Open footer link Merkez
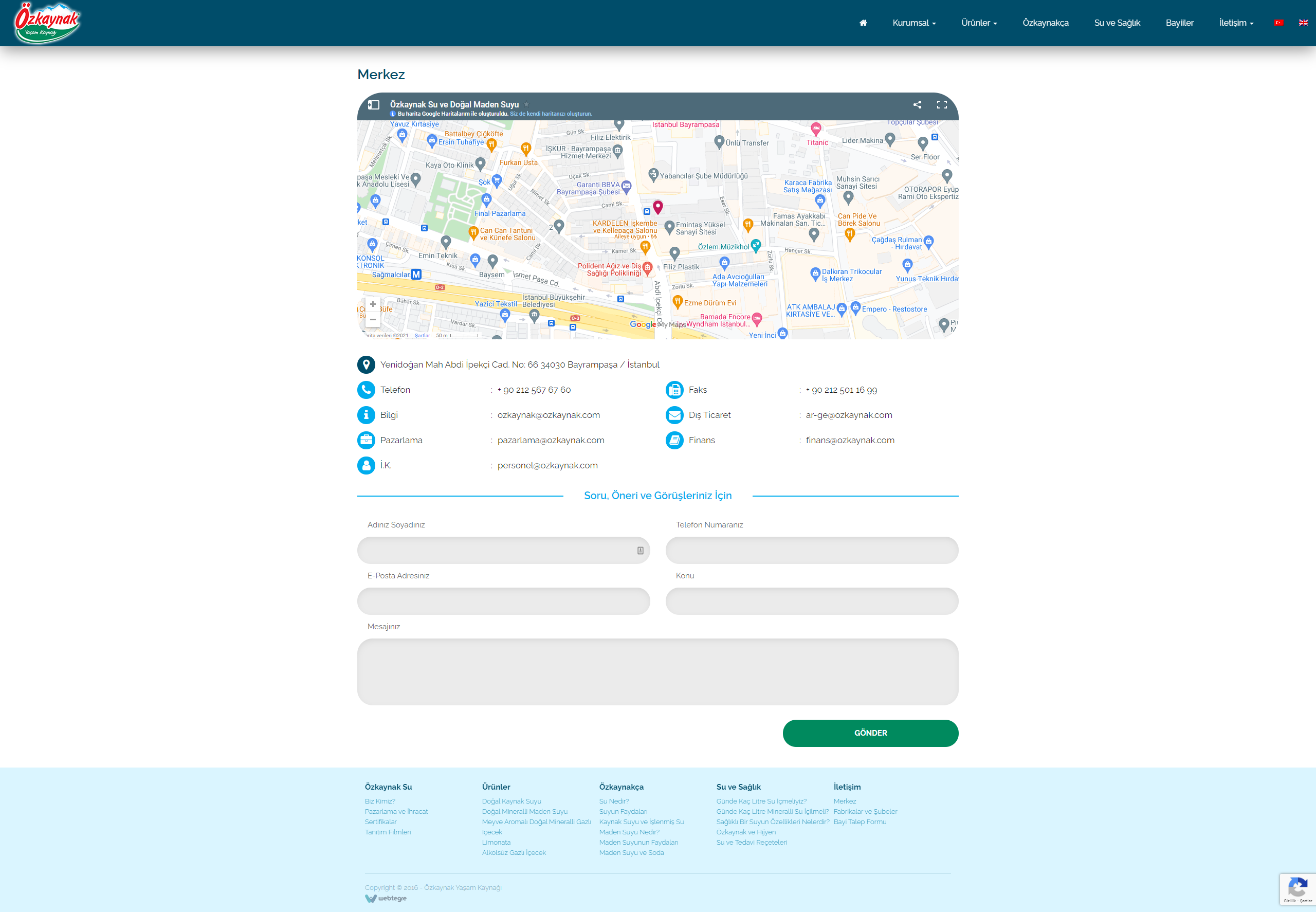The height and width of the screenshot is (912, 1316). pyautogui.click(x=845, y=801)
